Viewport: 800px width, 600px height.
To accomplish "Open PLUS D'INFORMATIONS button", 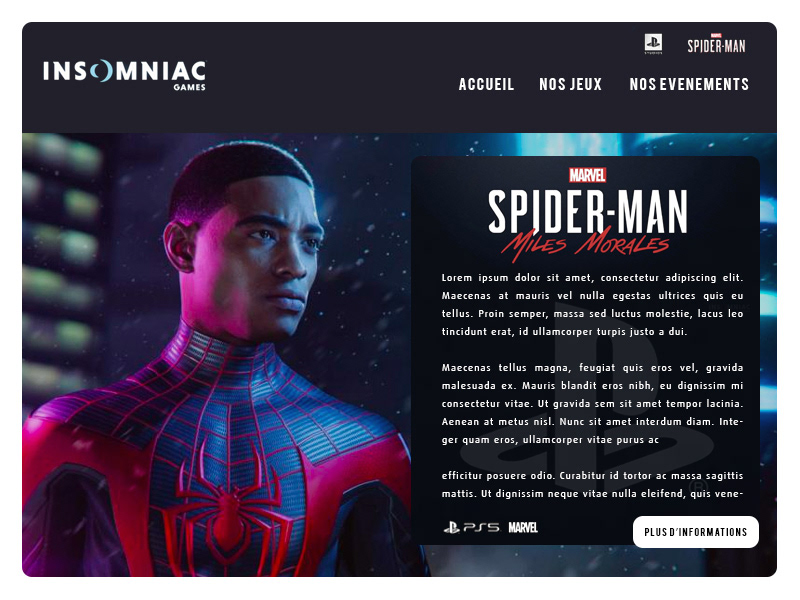I will click(695, 532).
